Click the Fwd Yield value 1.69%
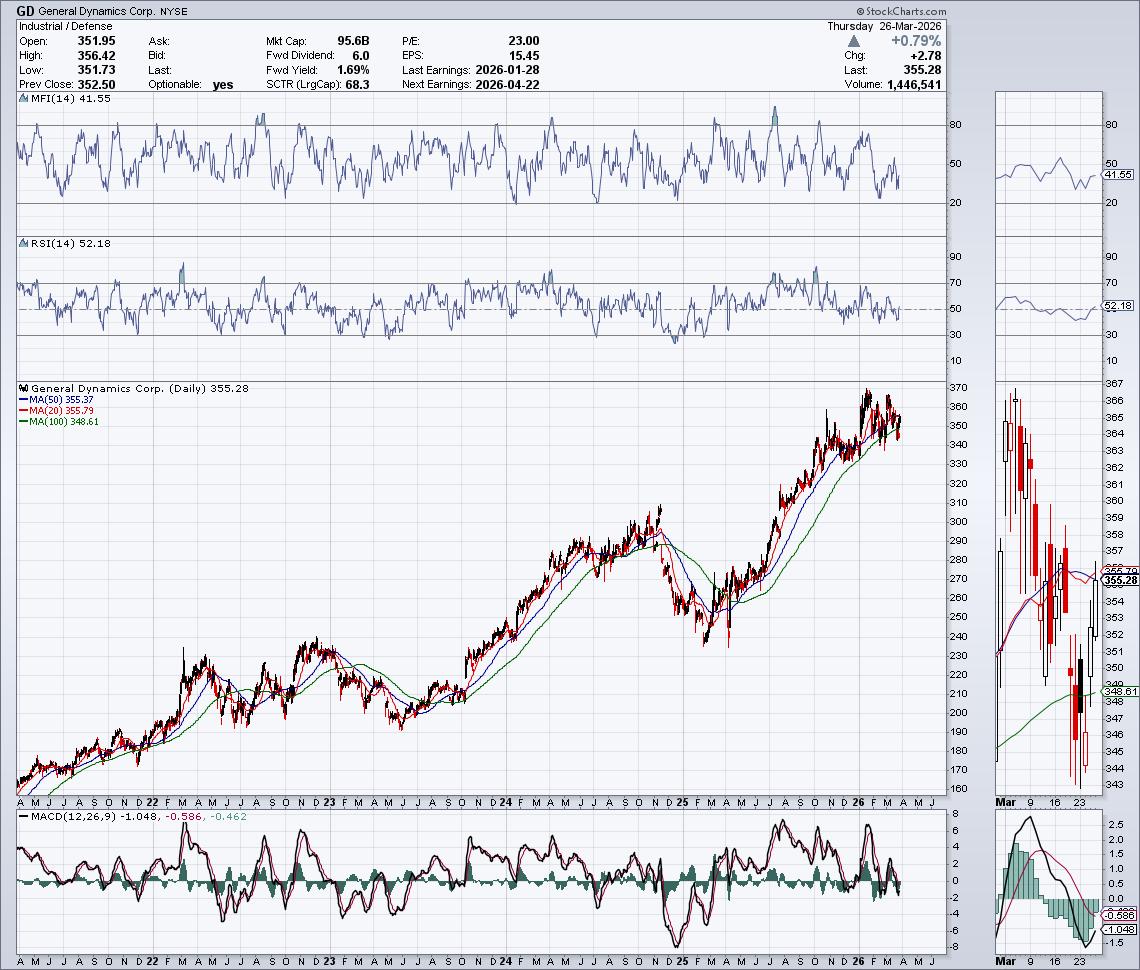The width and height of the screenshot is (1140, 970). coord(353,70)
